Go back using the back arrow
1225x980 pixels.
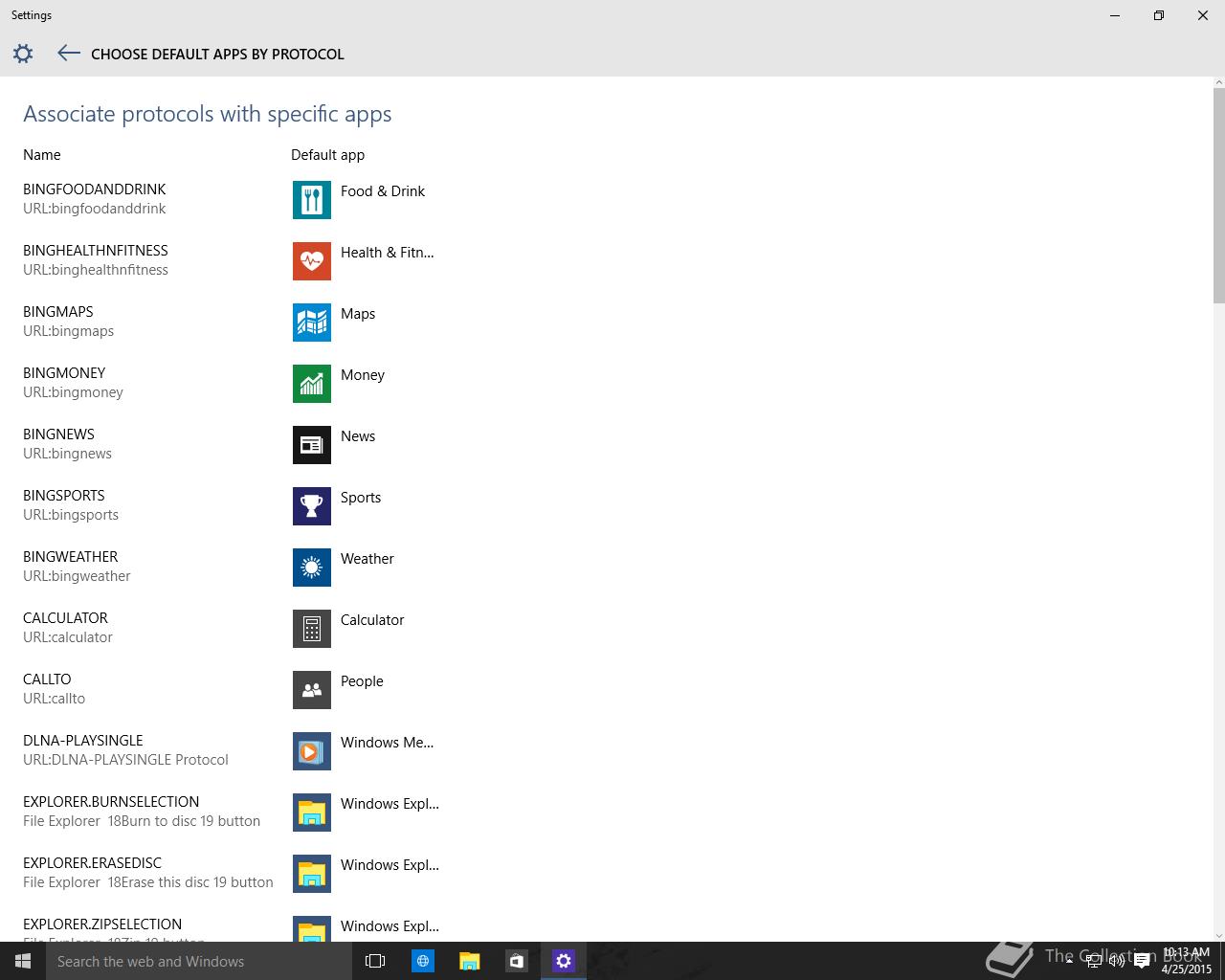pyautogui.click(x=68, y=54)
